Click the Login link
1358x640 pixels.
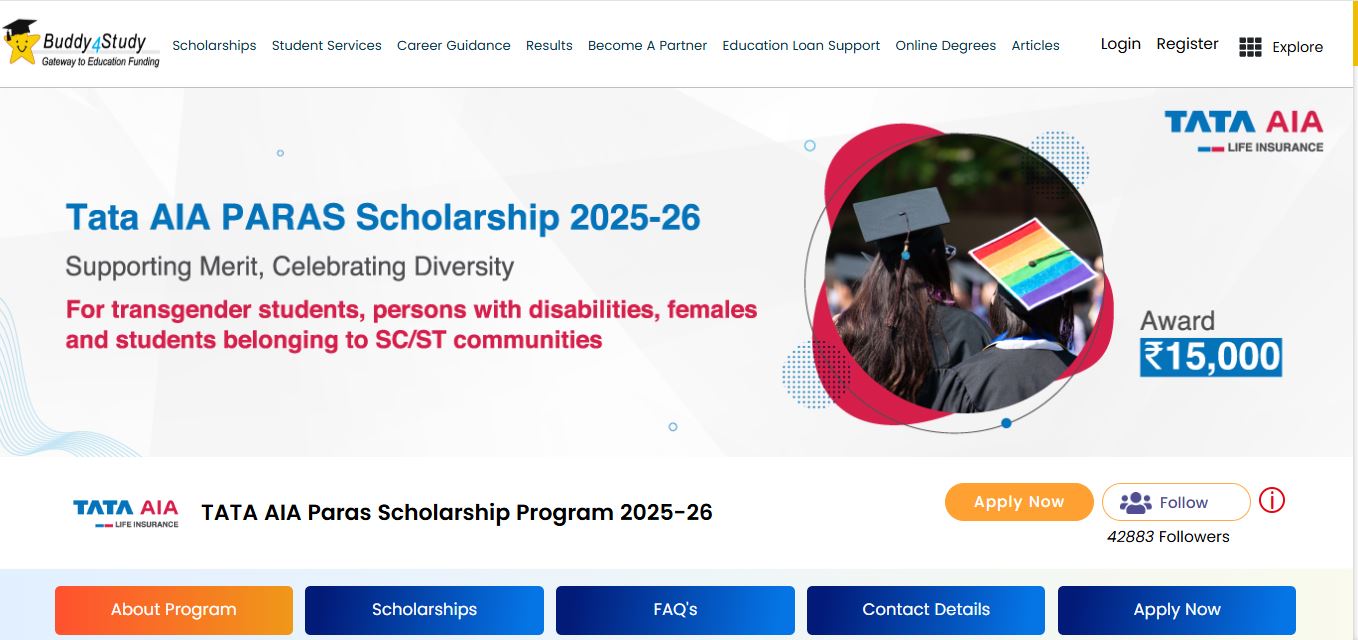pyautogui.click(x=1120, y=44)
